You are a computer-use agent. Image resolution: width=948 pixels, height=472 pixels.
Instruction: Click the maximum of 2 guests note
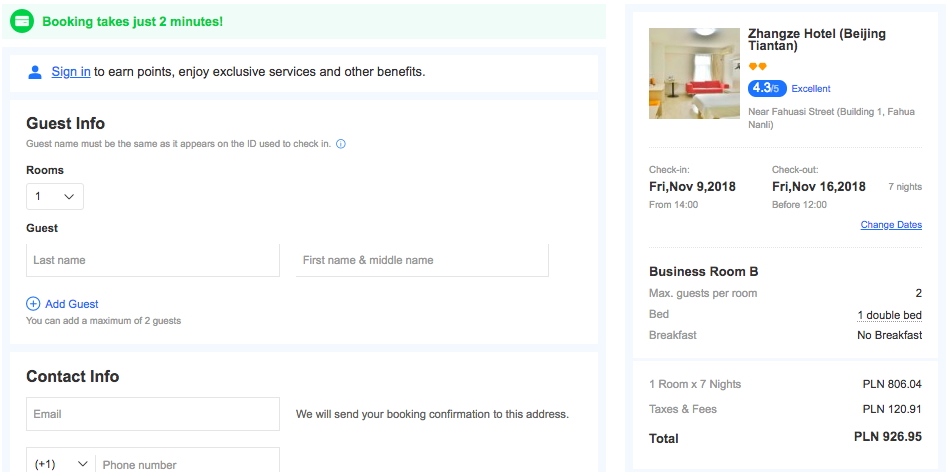click(x=103, y=321)
